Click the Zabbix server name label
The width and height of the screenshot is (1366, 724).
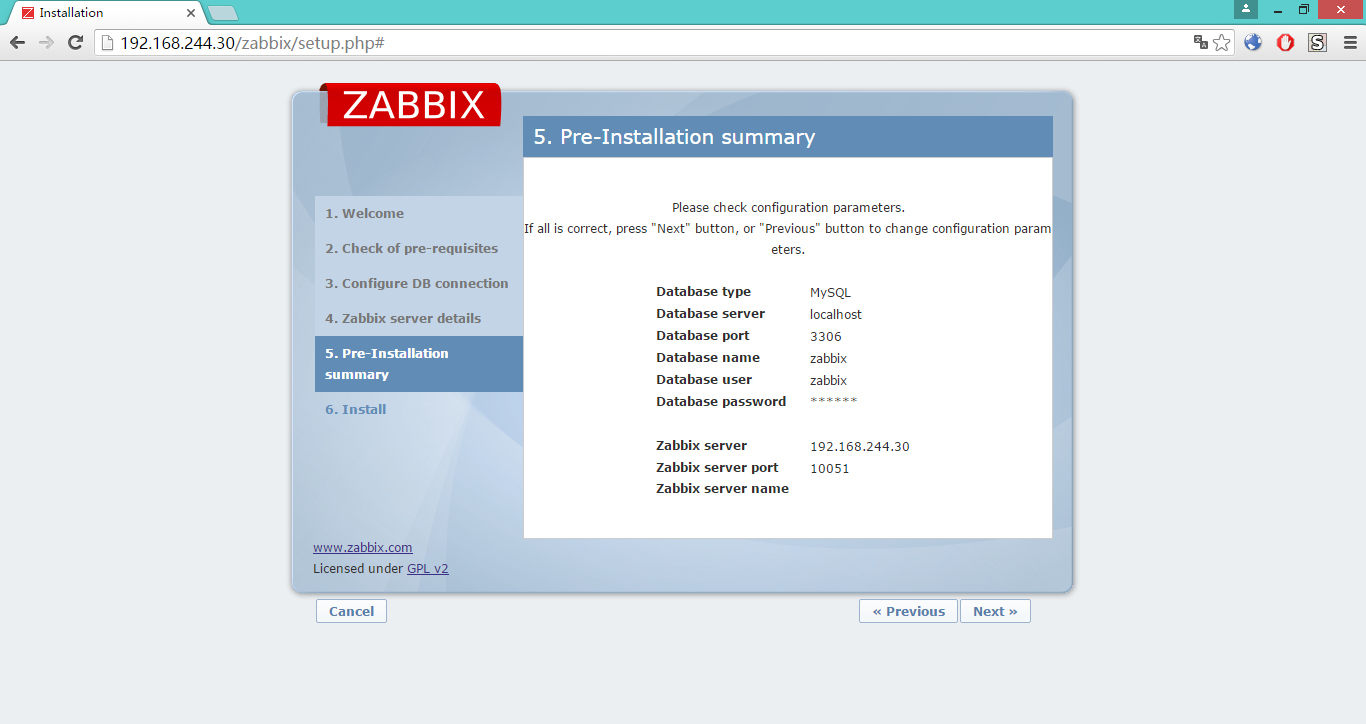722,488
